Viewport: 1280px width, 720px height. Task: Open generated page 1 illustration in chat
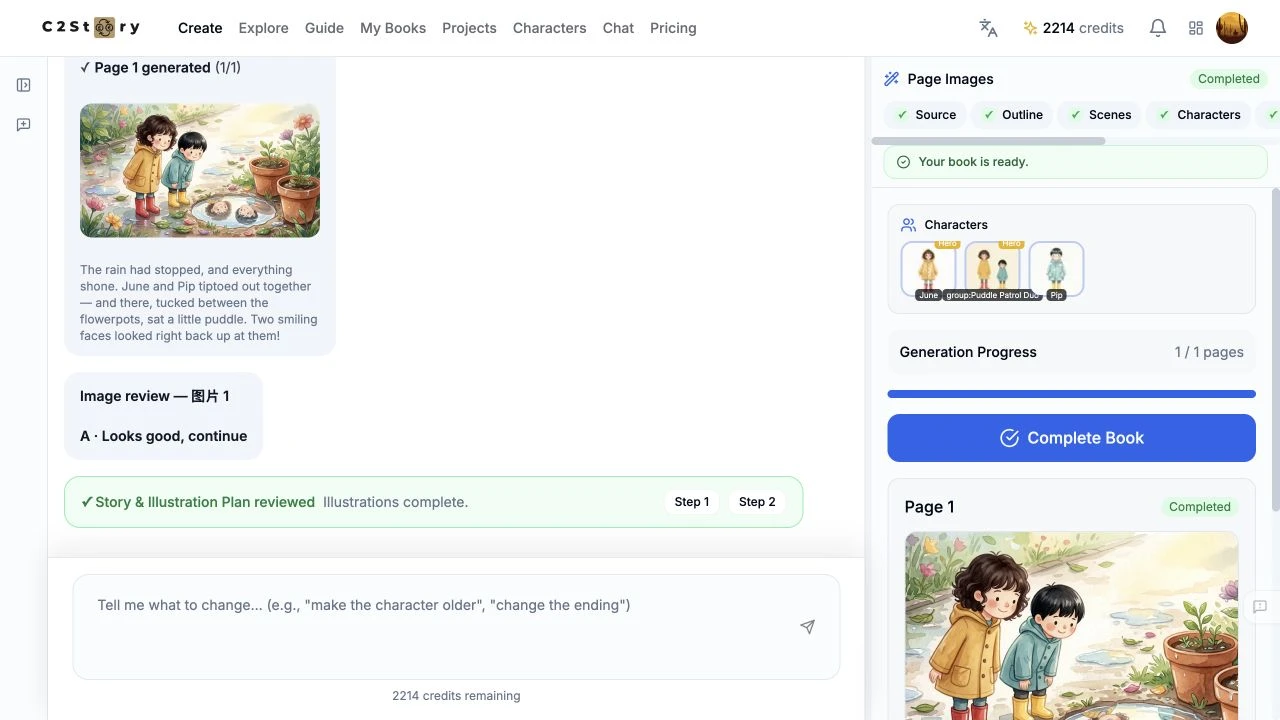tap(200, 170)
